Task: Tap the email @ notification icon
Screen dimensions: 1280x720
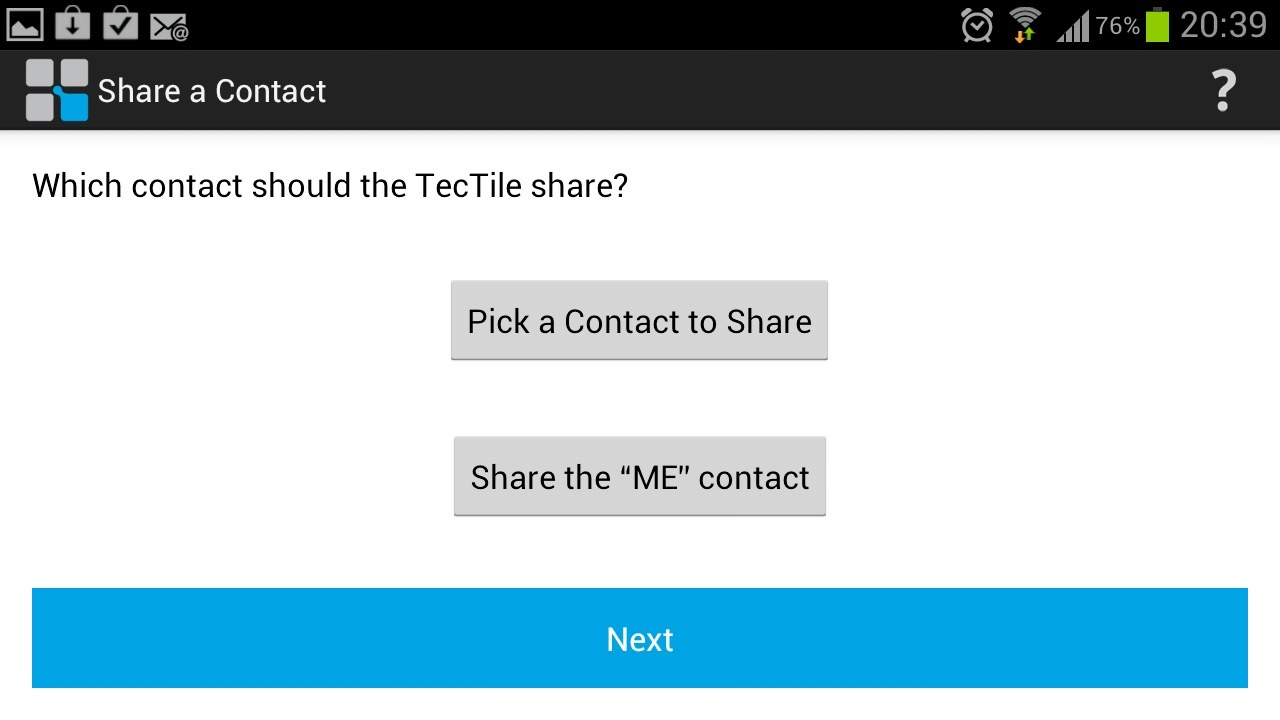Action: [x=169, y=27]
